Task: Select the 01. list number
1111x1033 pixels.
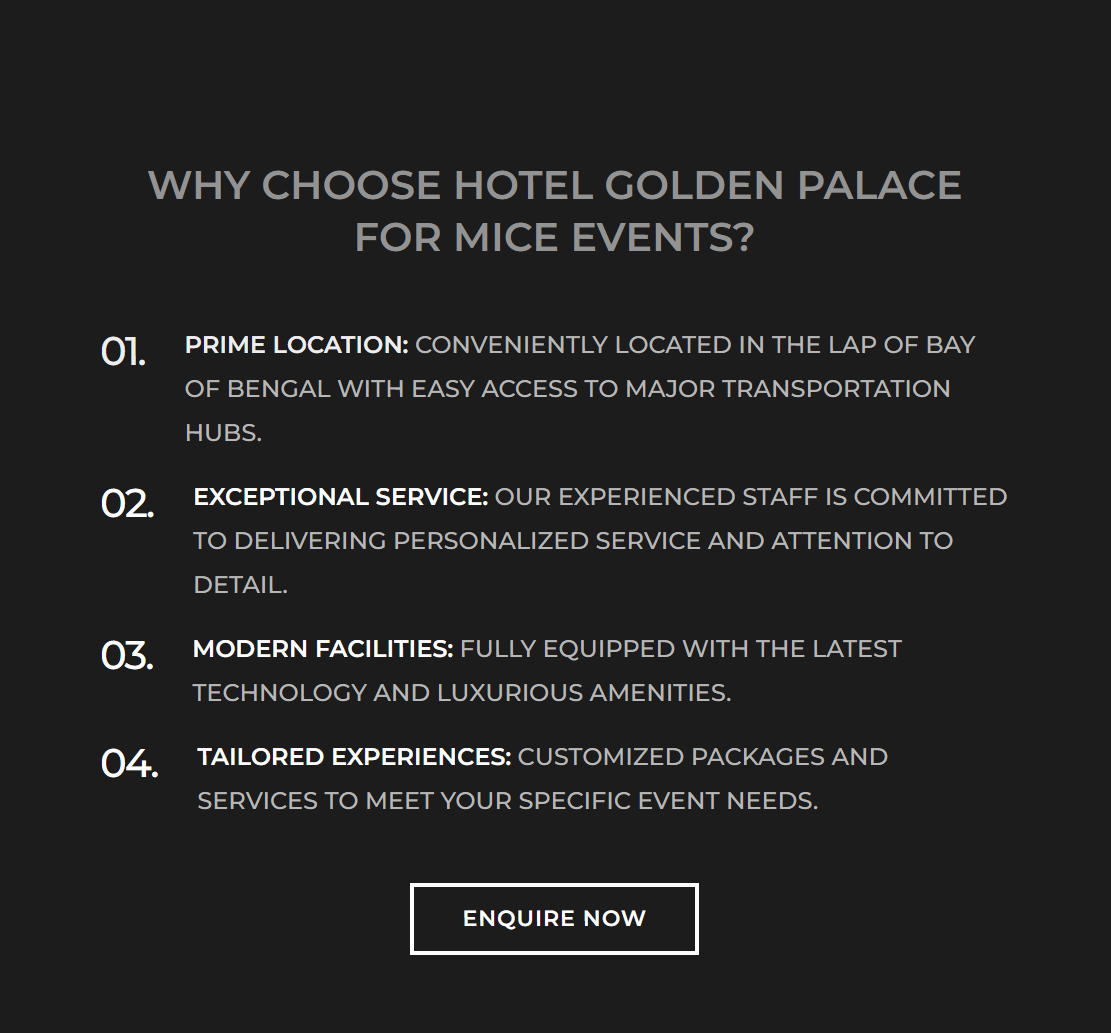Action: click(123, 351)
